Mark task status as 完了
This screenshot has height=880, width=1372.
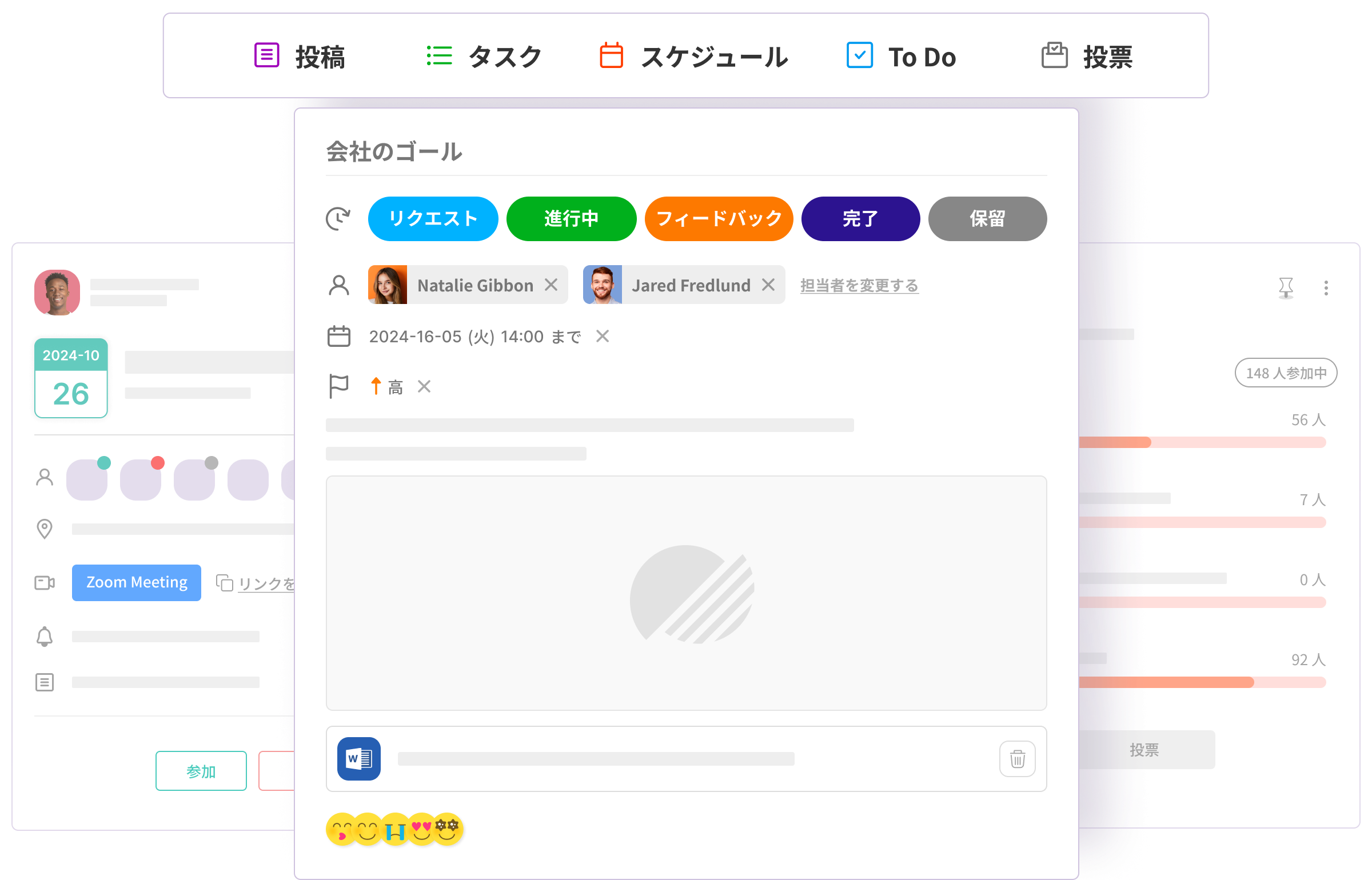coord(860,219)
